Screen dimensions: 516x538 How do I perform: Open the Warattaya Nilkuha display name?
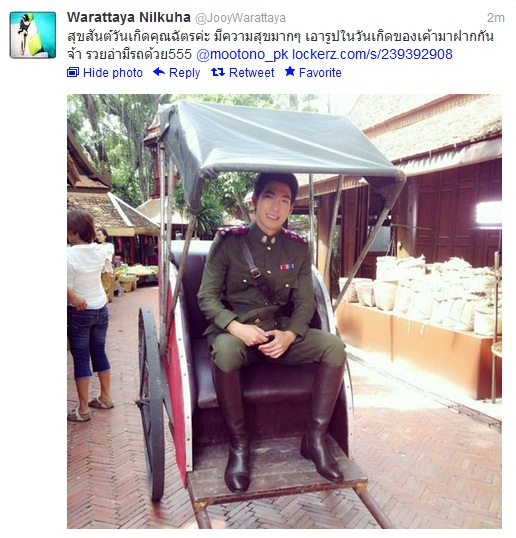pos(129,17)
